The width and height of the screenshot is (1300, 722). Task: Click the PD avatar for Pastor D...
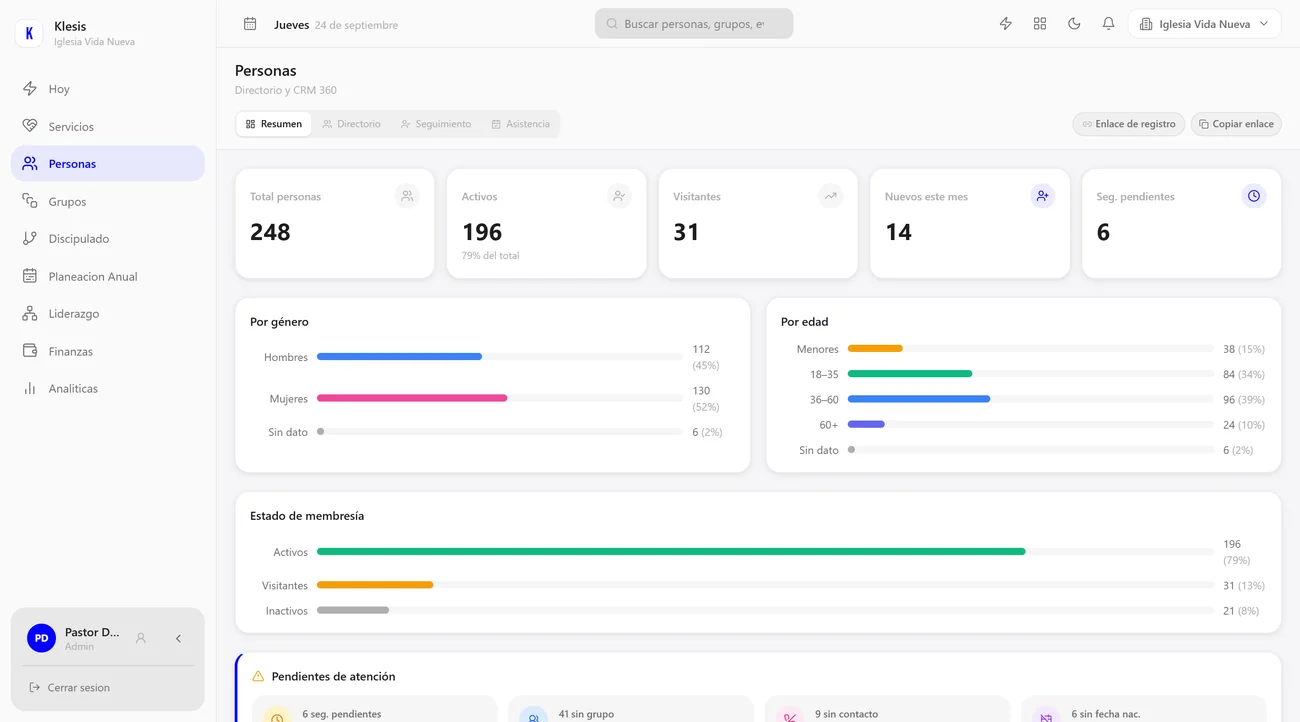[41, 638]
